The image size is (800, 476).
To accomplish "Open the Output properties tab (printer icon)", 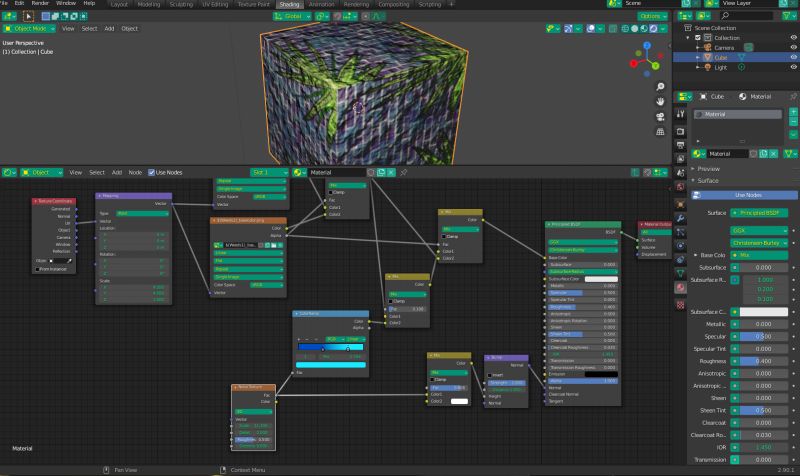I will pos(681,145).
